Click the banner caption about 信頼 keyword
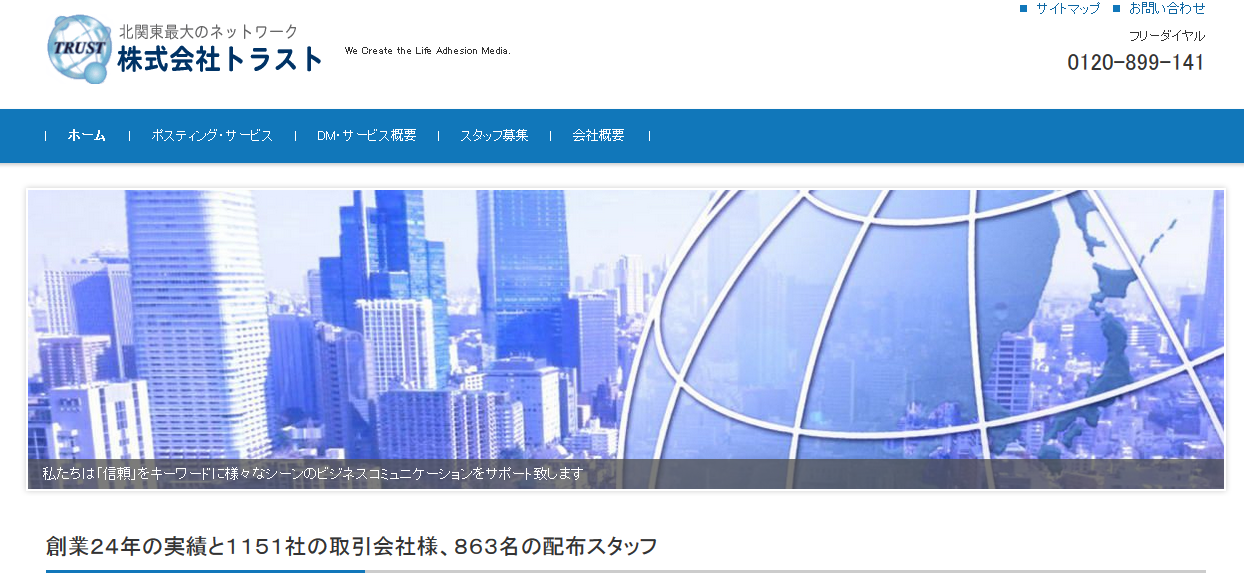The width and height of the screenshot is (1244, 585). 312,474
